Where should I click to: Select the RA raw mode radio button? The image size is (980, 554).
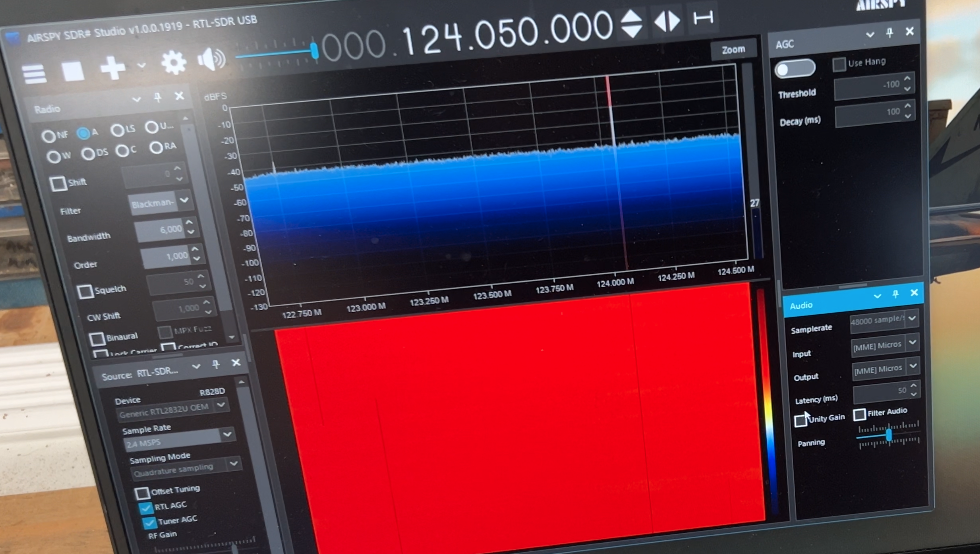(156, 148)
